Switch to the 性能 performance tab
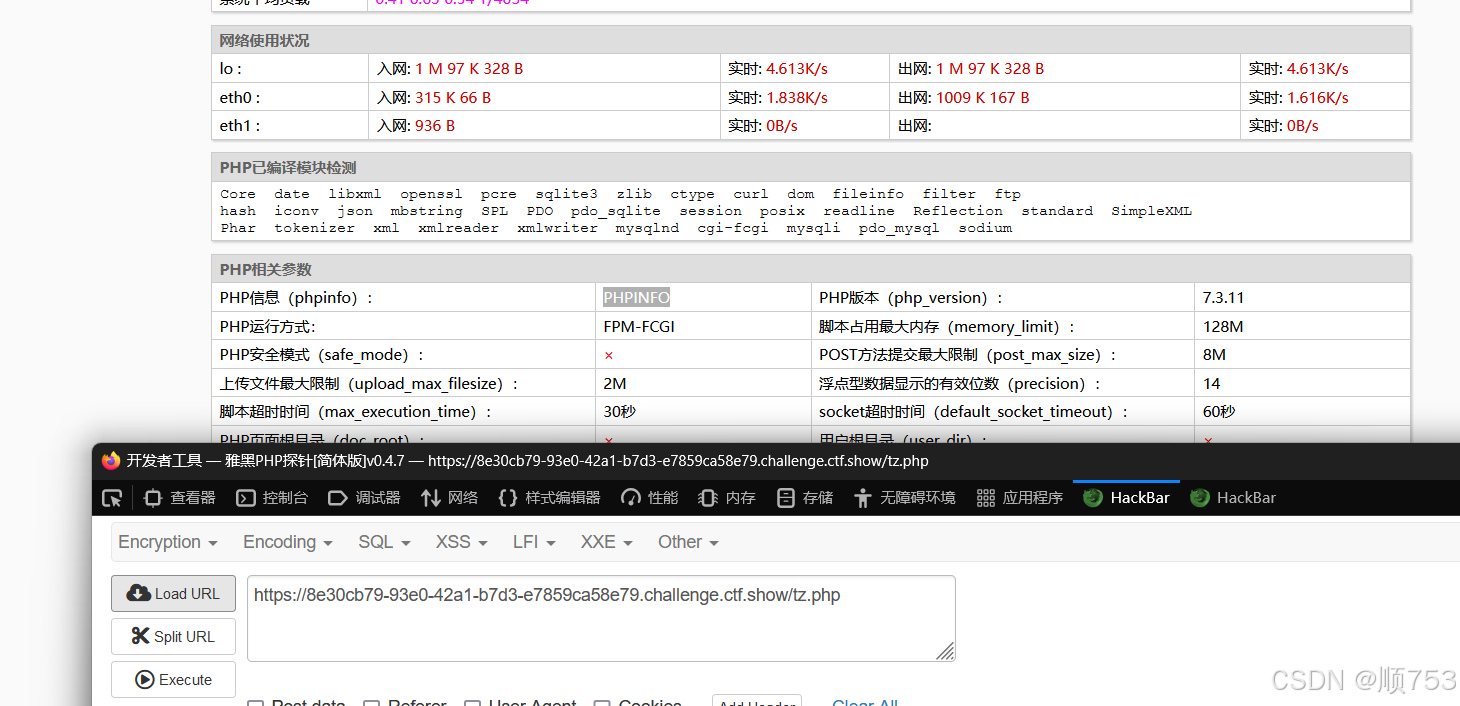This screenshot has height=706, width=1460. tap(650, 498)
